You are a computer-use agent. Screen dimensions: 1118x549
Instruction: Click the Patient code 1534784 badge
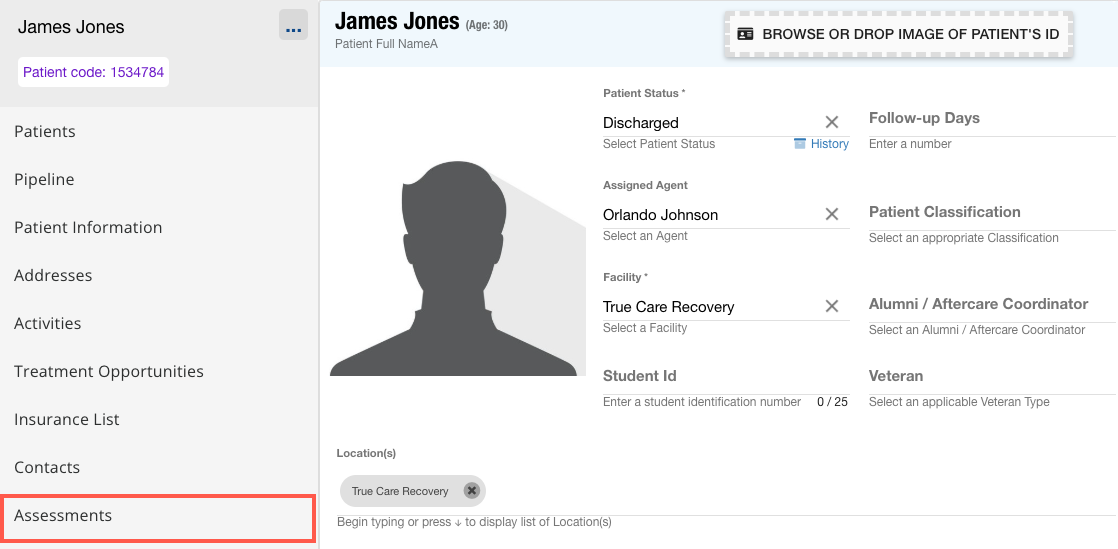(94, 72)
